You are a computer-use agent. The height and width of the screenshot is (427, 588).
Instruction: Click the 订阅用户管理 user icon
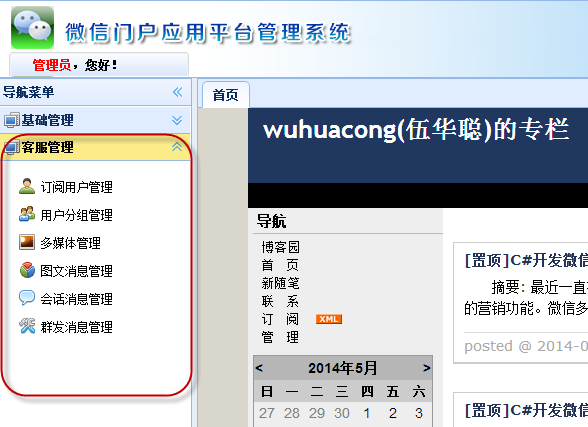[27, 186]
